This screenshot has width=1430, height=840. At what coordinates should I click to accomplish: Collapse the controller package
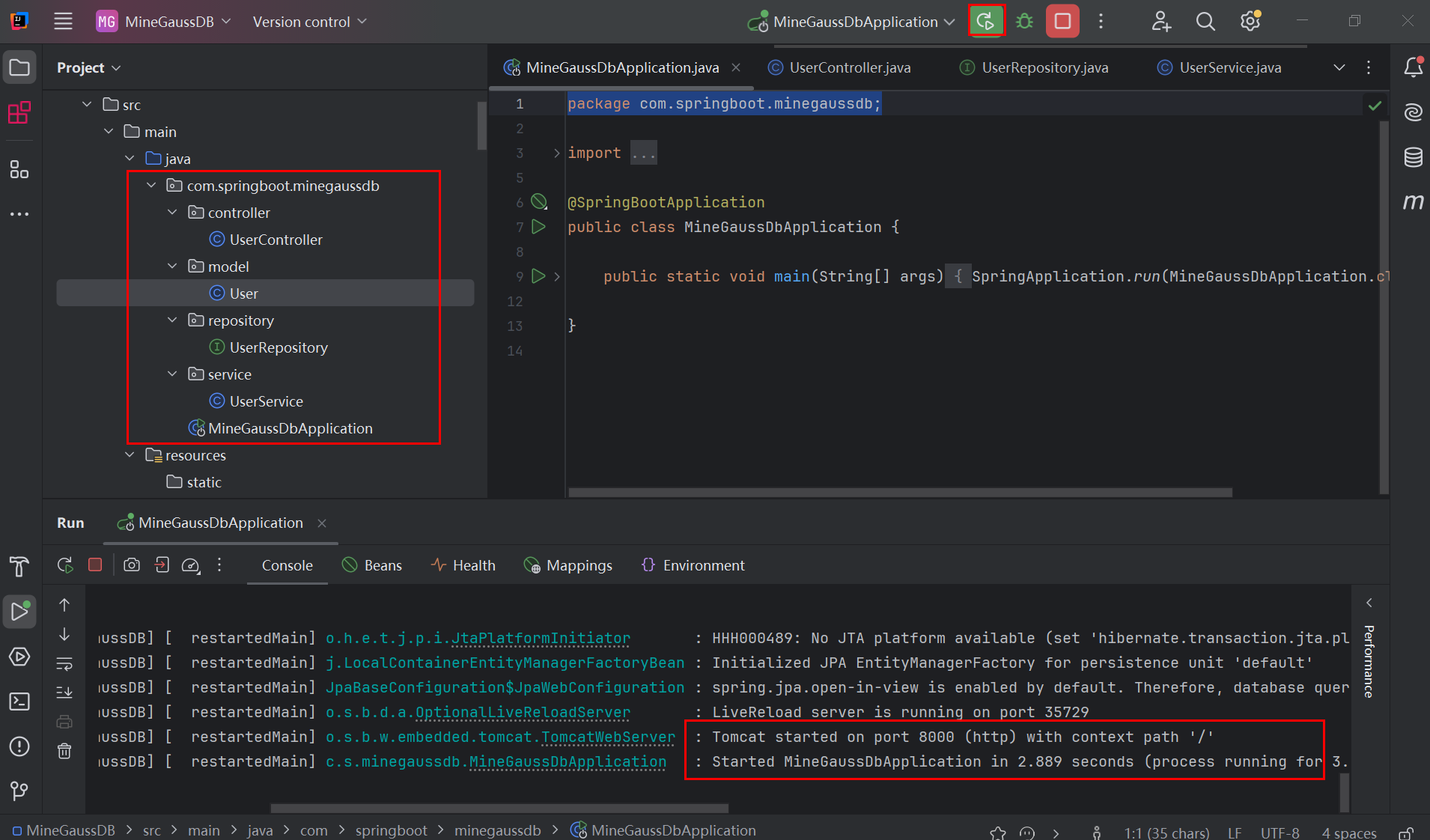click(172, 213)
